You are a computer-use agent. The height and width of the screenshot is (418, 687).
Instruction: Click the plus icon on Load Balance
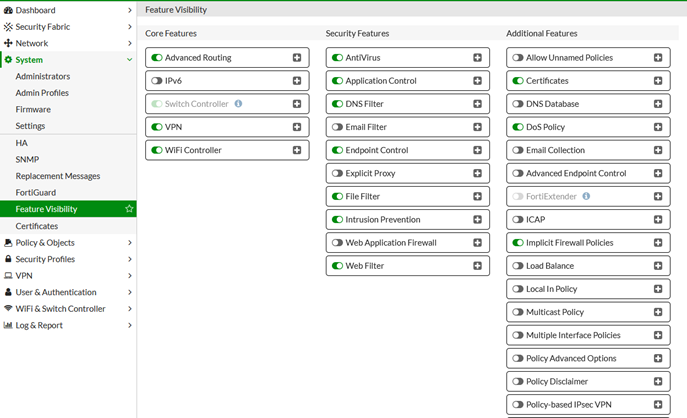click(658, 266)
